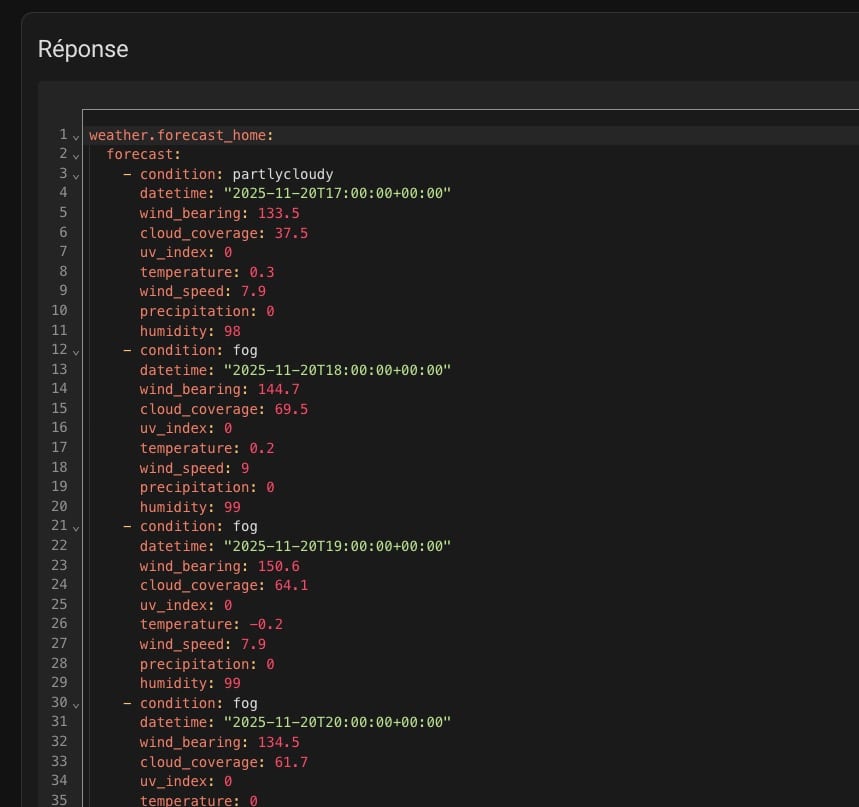Select line number 20 in the gutter
Screen dimensions: 859x807
(x=60, y=506)
